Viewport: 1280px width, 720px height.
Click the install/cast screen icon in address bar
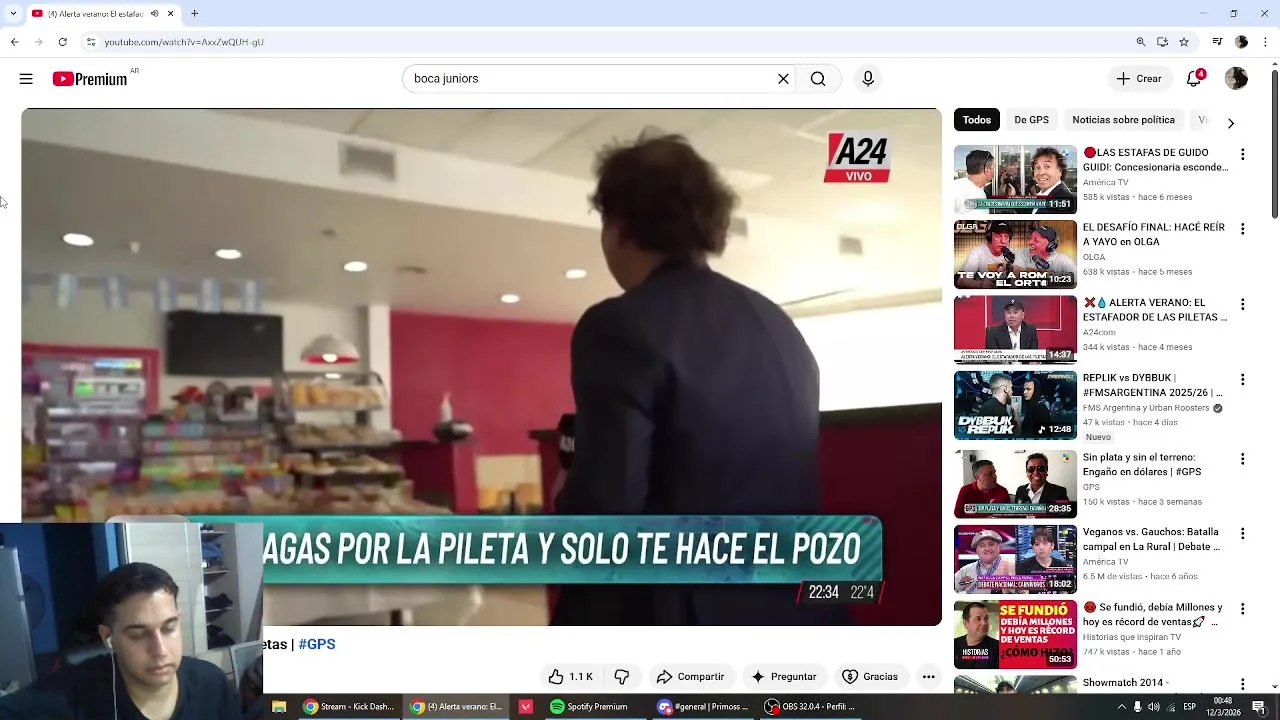coord(1162,42)
